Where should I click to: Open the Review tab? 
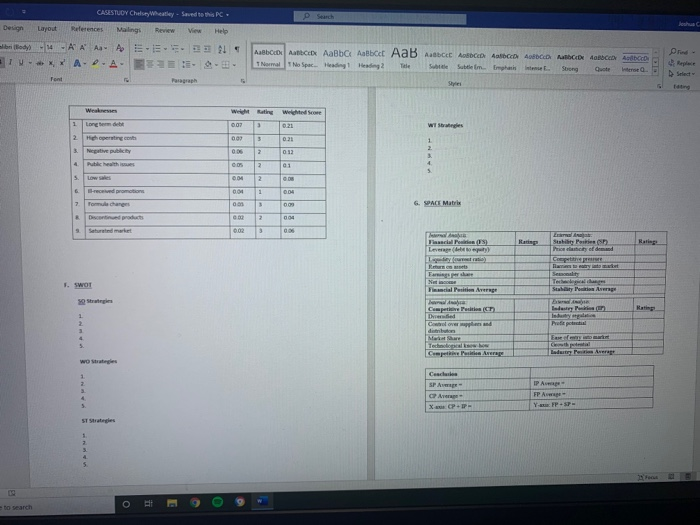pos(165,30)
